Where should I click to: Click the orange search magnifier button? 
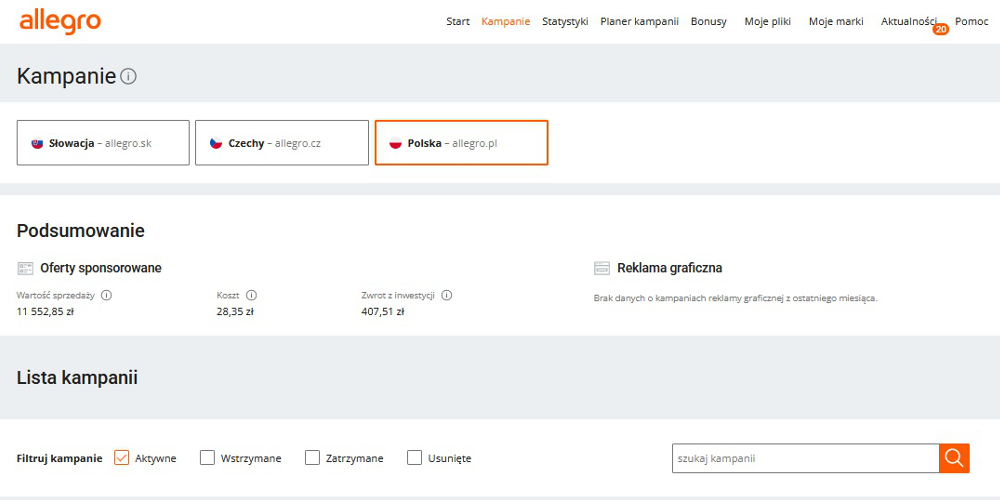coord(954,458)
